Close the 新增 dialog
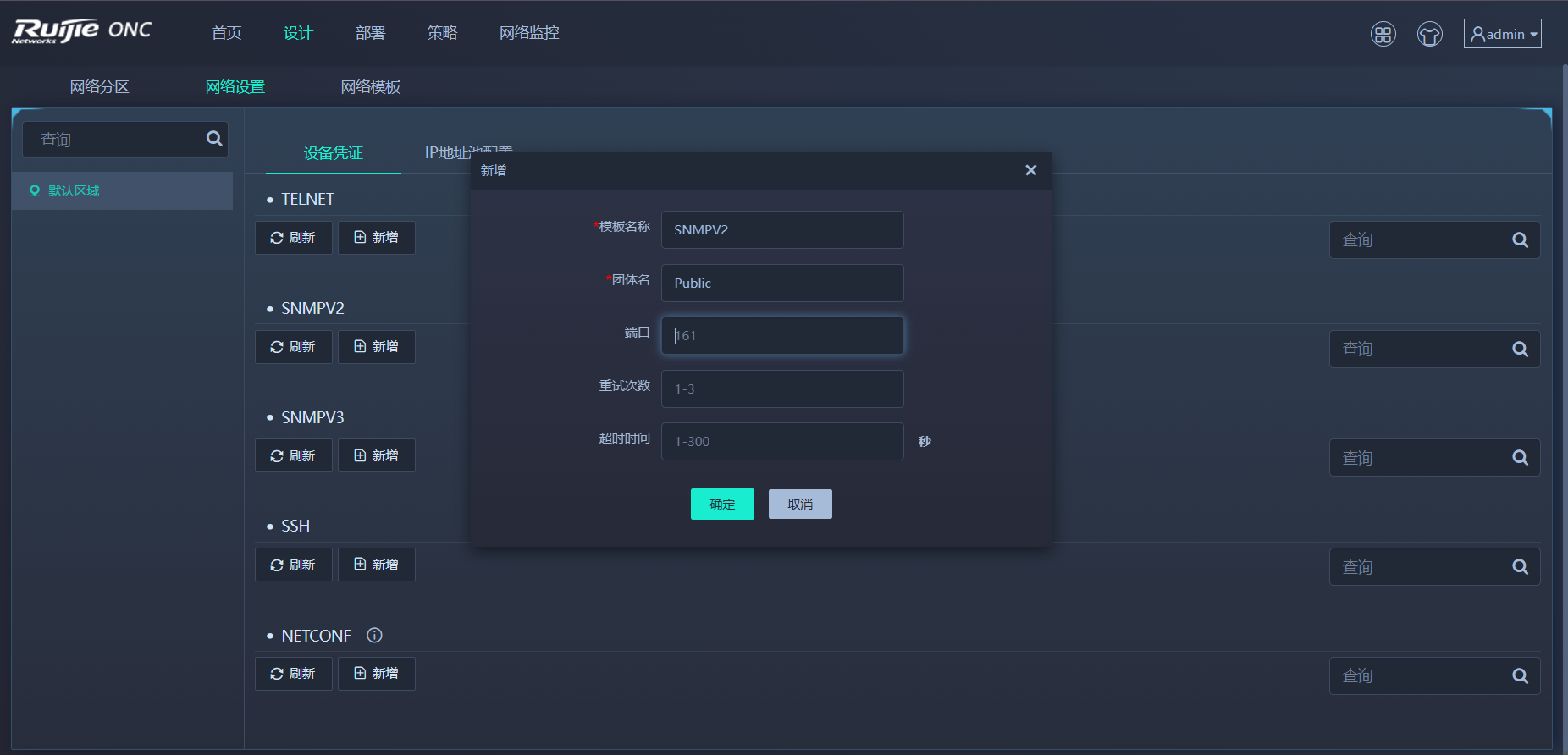Screen dimensions: 1568x755 (x=1030, y=170)
